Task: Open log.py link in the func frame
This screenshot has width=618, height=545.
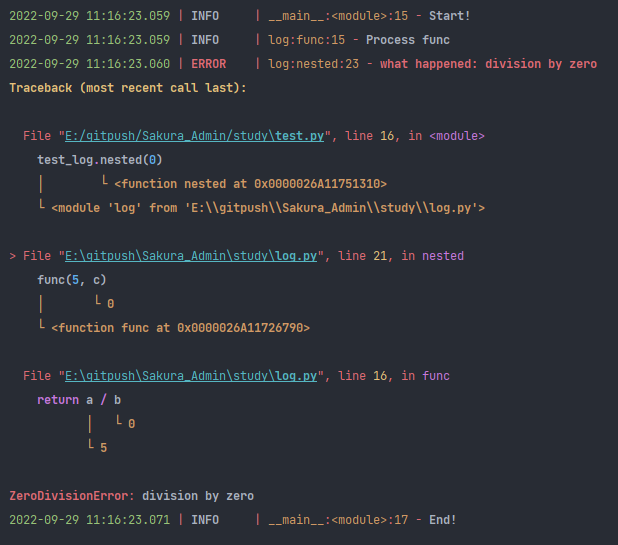Action: [x=191, y=376]
